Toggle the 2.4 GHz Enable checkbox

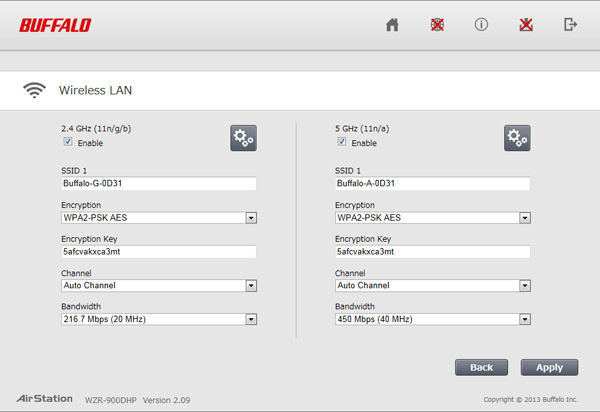(x=68, y=143)
